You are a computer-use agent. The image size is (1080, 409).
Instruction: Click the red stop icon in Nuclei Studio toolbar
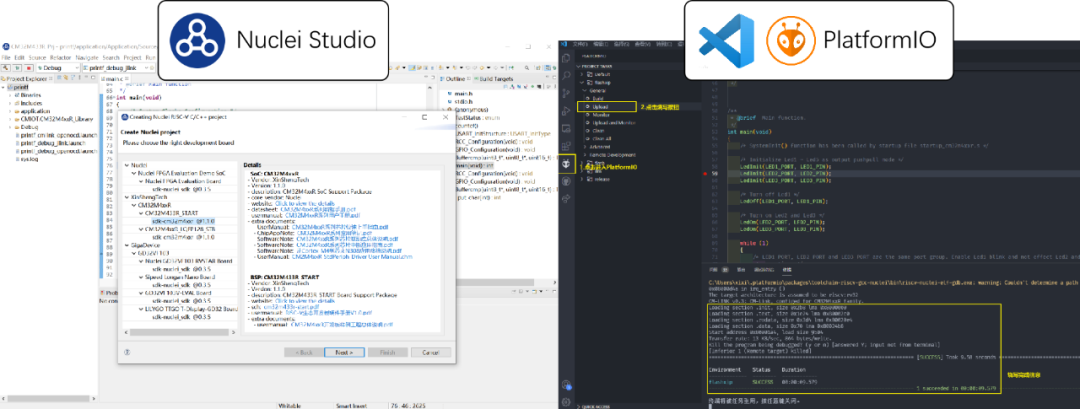(29, 68)
